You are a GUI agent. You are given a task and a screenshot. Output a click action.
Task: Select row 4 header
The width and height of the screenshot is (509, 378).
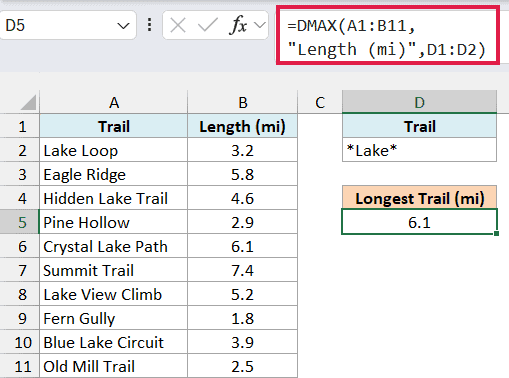20,198
